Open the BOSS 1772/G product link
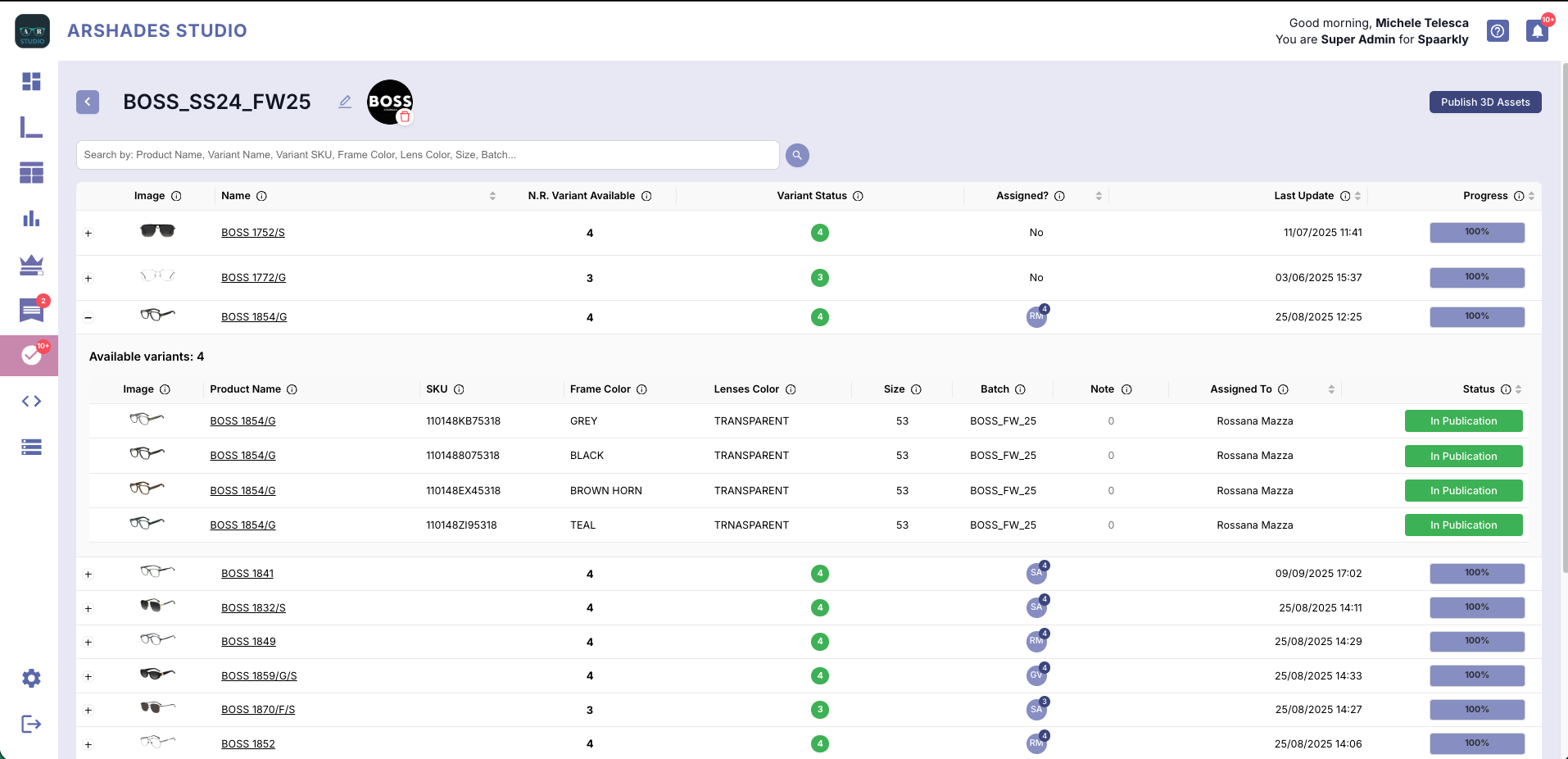Image resolution: width=1568 pixels, height=759 pixels. [253, 278]
